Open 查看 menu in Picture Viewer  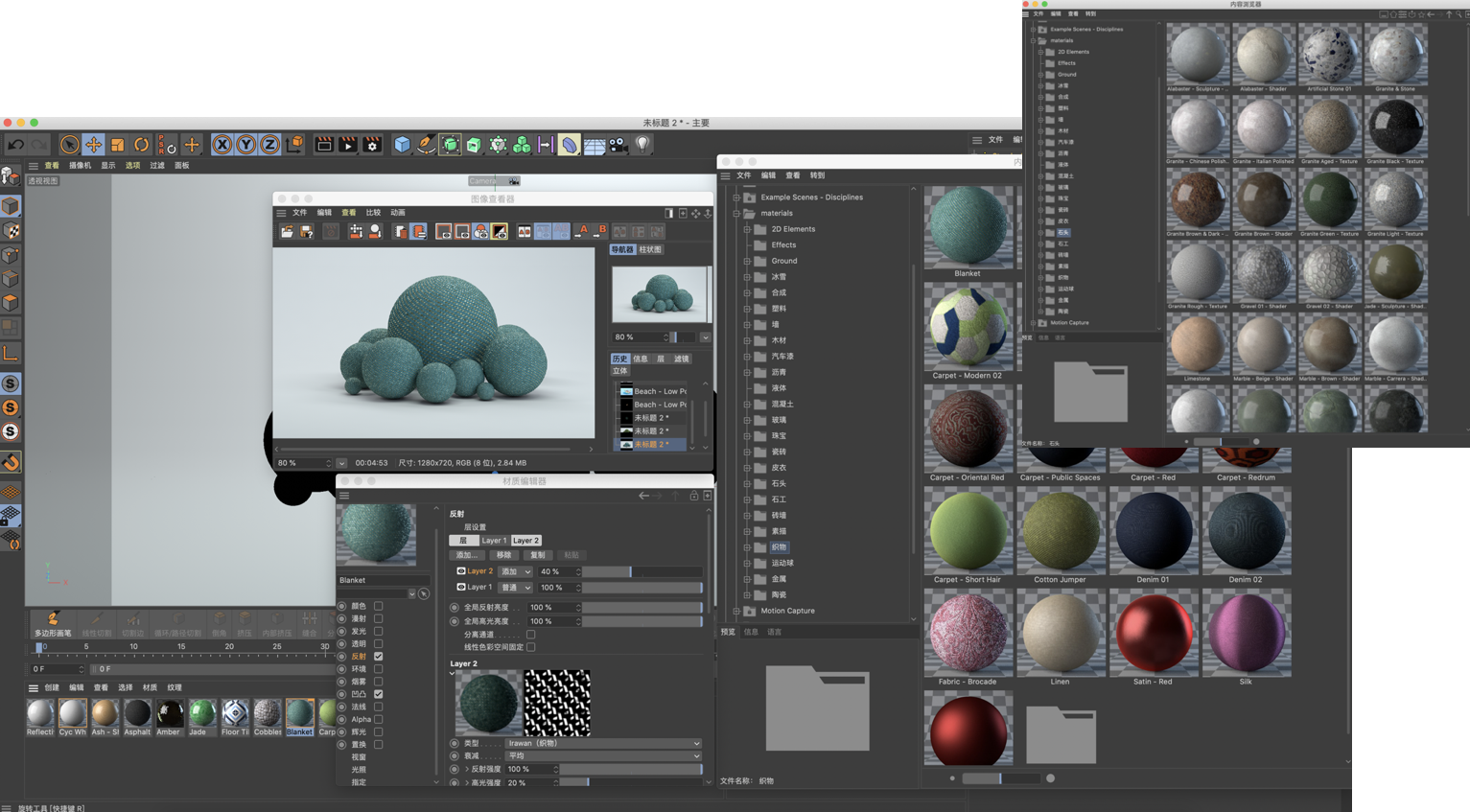pos(348,213)
